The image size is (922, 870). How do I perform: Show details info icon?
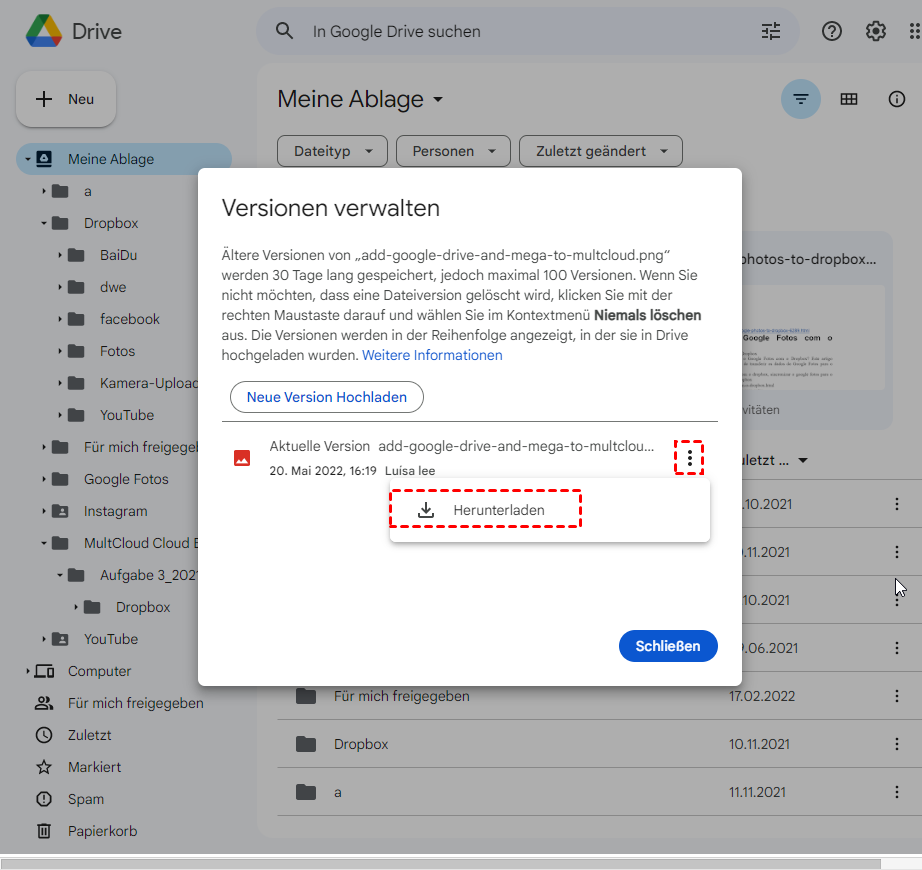coord(896,99)
